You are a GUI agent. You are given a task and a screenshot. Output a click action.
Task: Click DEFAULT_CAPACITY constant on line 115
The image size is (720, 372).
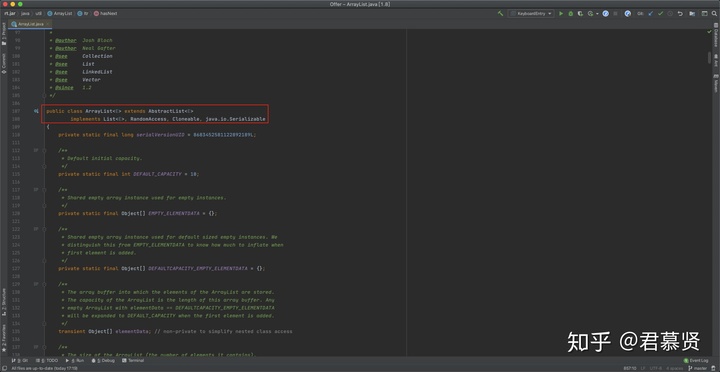[157, 174]
